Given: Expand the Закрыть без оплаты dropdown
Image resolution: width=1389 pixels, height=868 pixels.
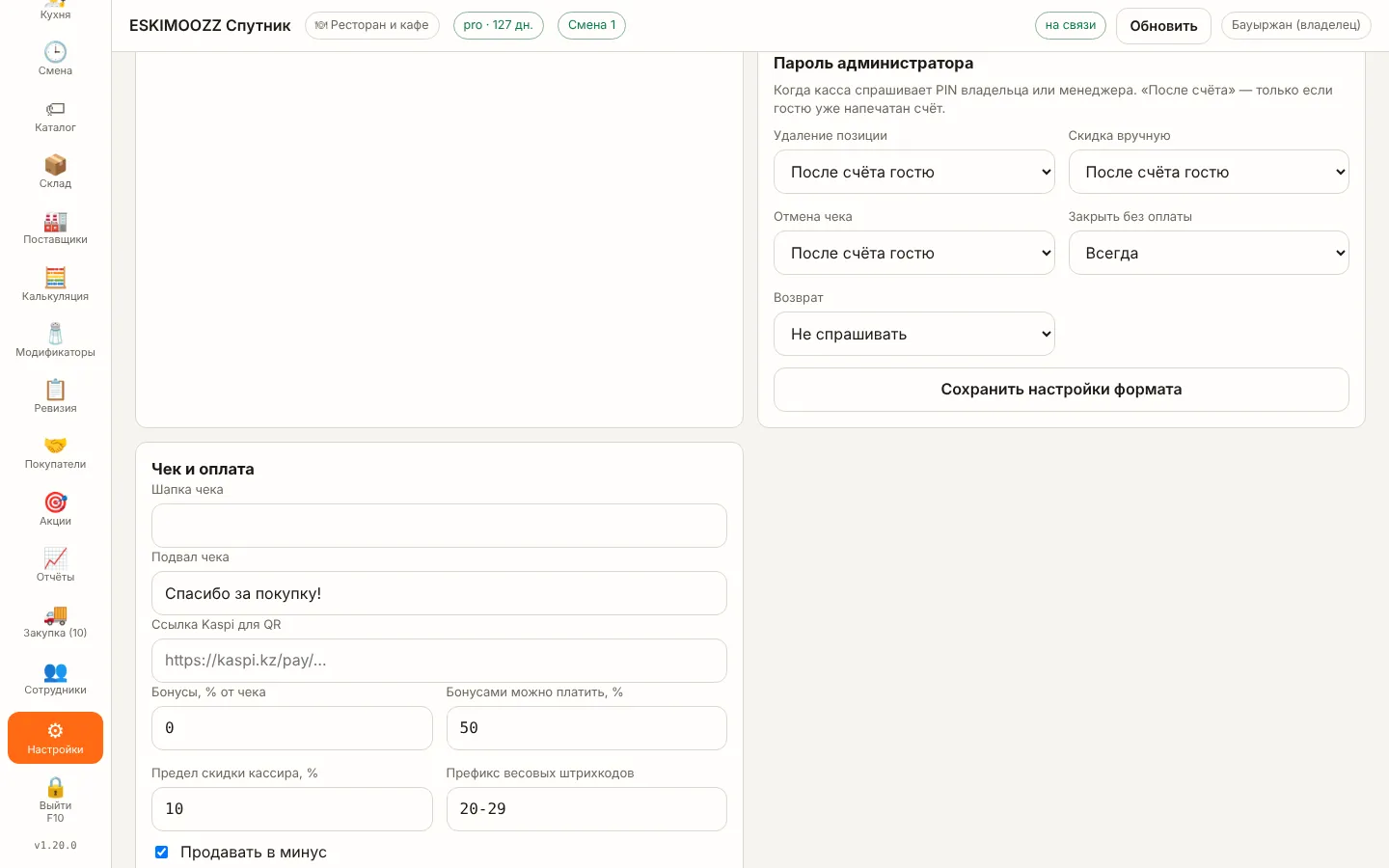Looking at the screenshot, I should click(1209, 253).
